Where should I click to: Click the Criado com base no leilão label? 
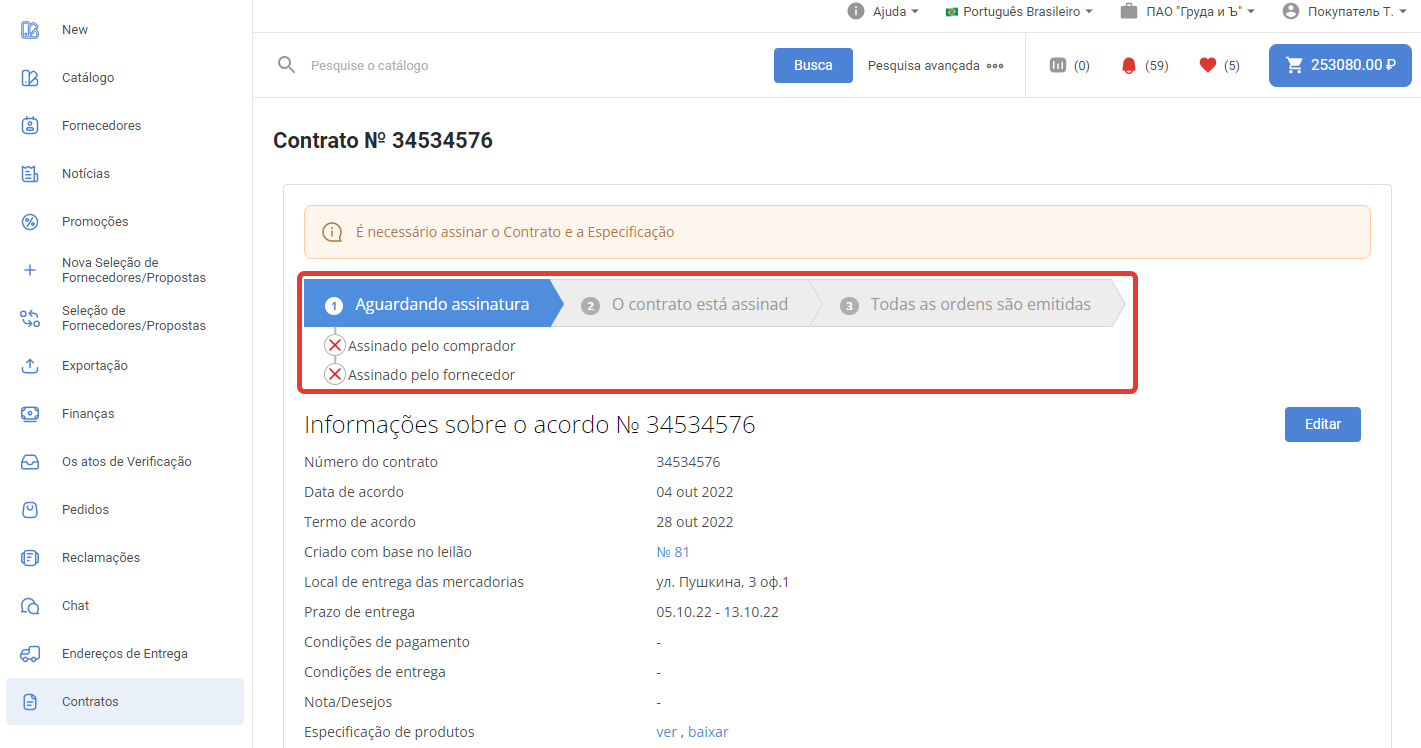pyautogui.click(x=388, y=552)
